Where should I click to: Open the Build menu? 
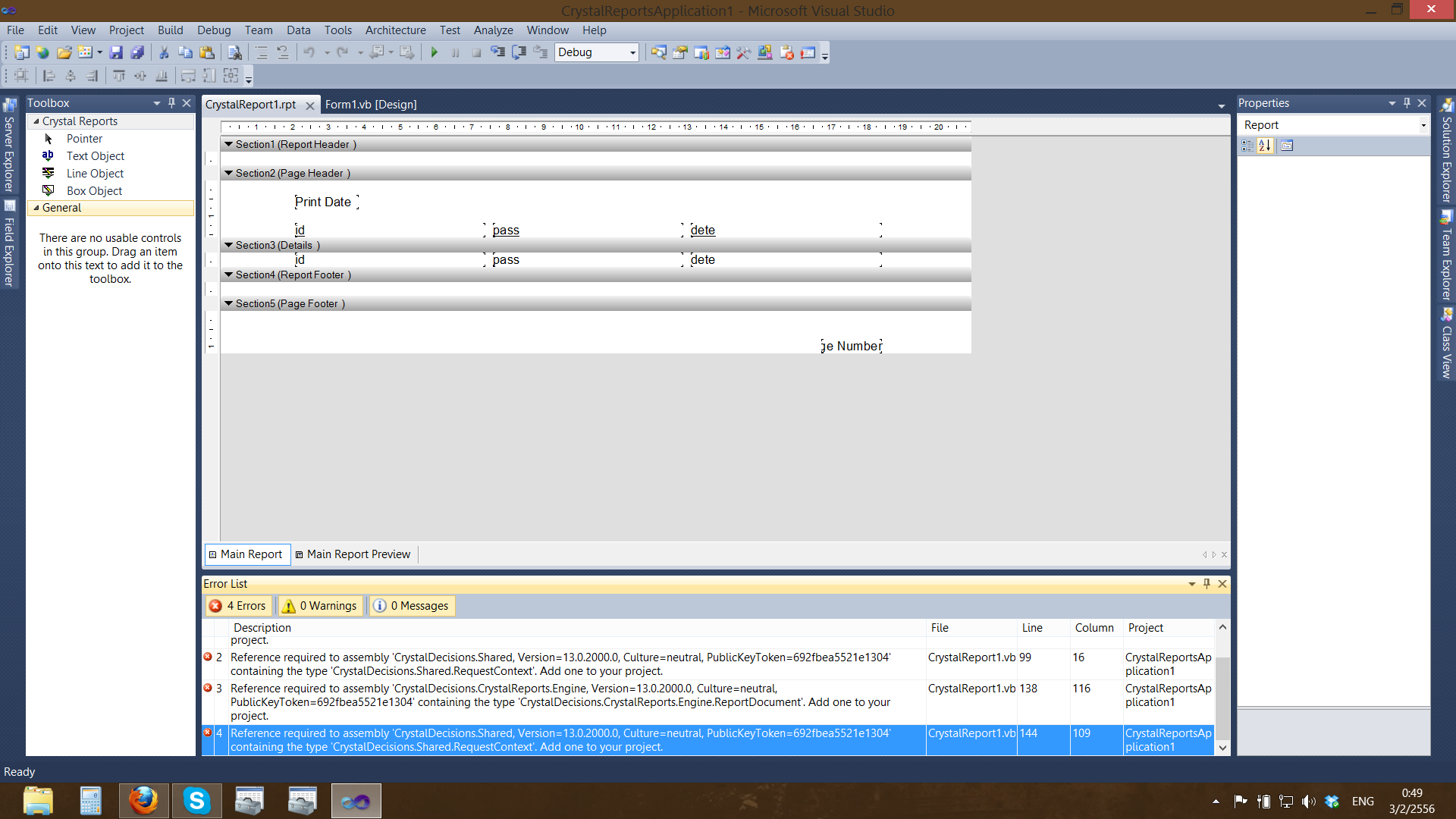(x=170, y=30)
